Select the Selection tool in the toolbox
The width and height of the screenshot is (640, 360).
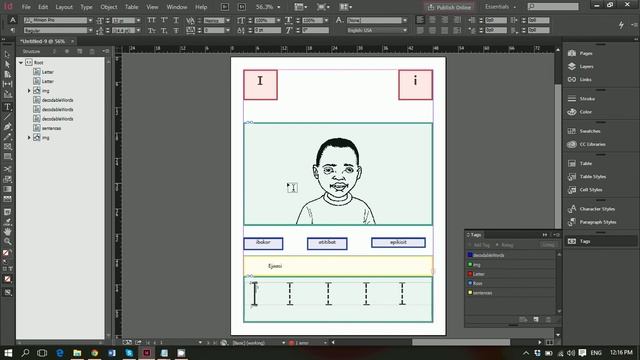(x=7, y=54)
